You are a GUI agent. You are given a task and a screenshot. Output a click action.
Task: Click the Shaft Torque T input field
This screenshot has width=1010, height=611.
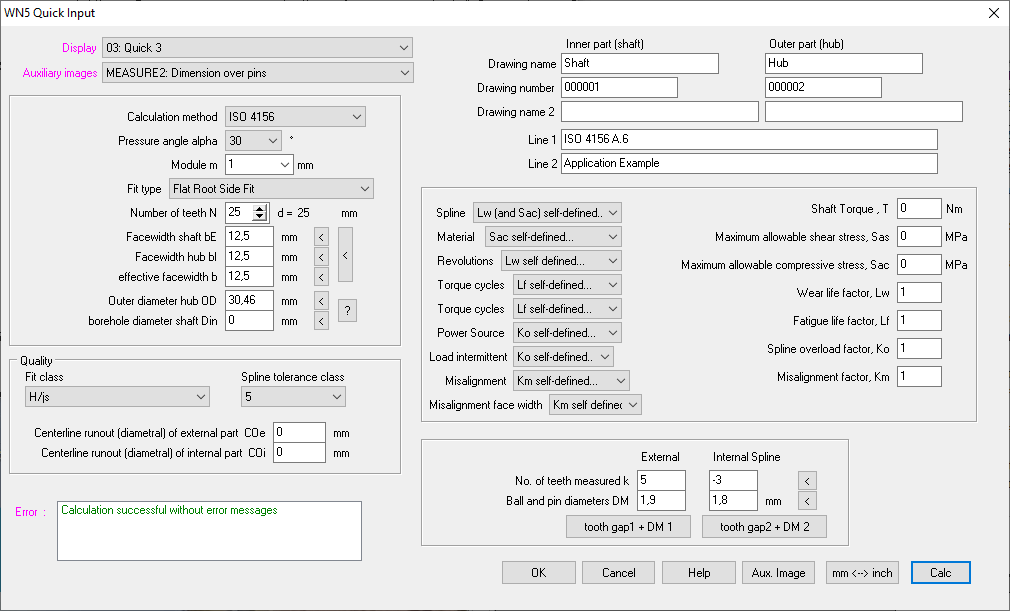click(x=919, y=209)
